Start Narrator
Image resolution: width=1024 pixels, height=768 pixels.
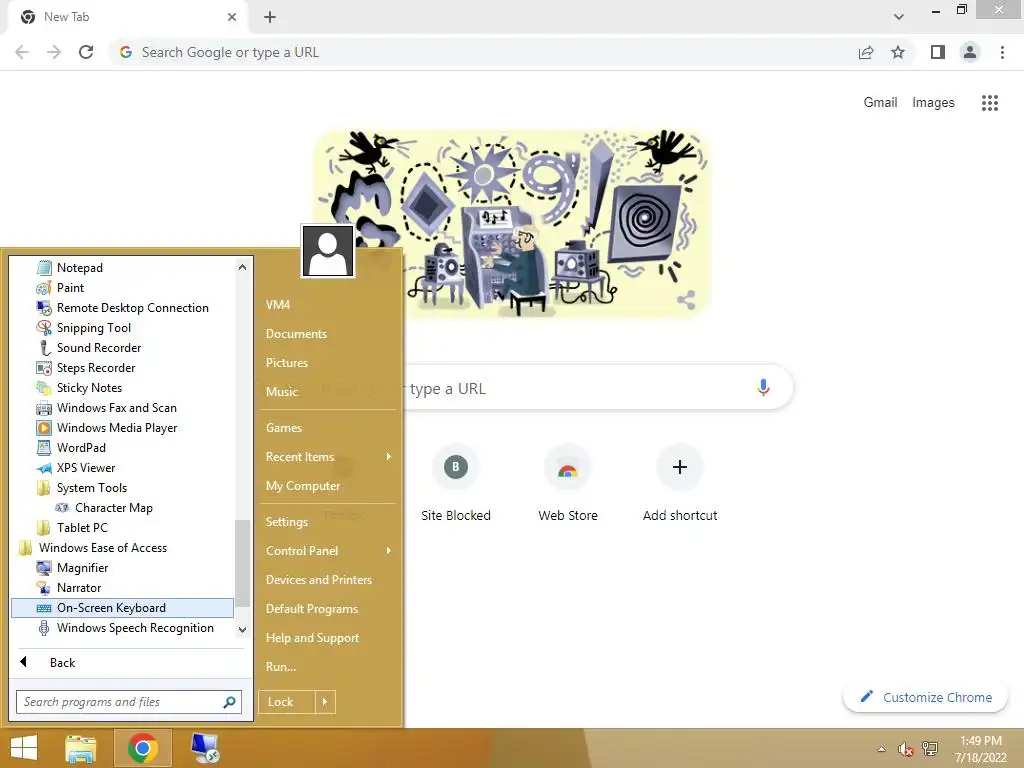click(79, 588)
